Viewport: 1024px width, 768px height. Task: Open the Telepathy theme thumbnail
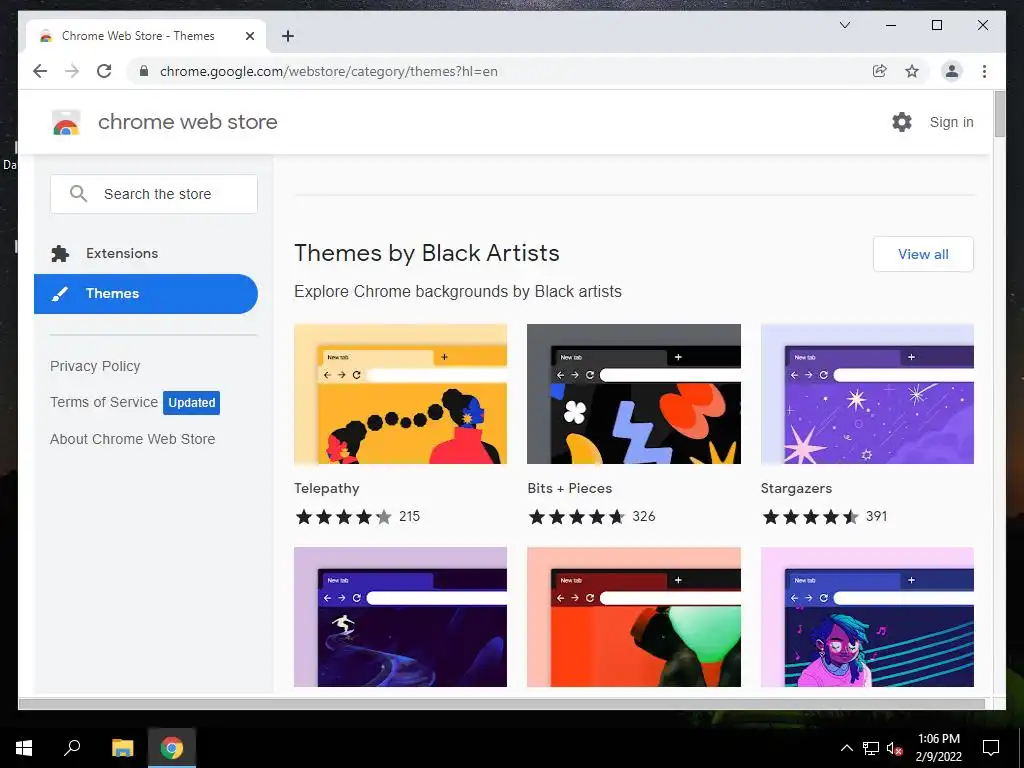coord(400,394)
